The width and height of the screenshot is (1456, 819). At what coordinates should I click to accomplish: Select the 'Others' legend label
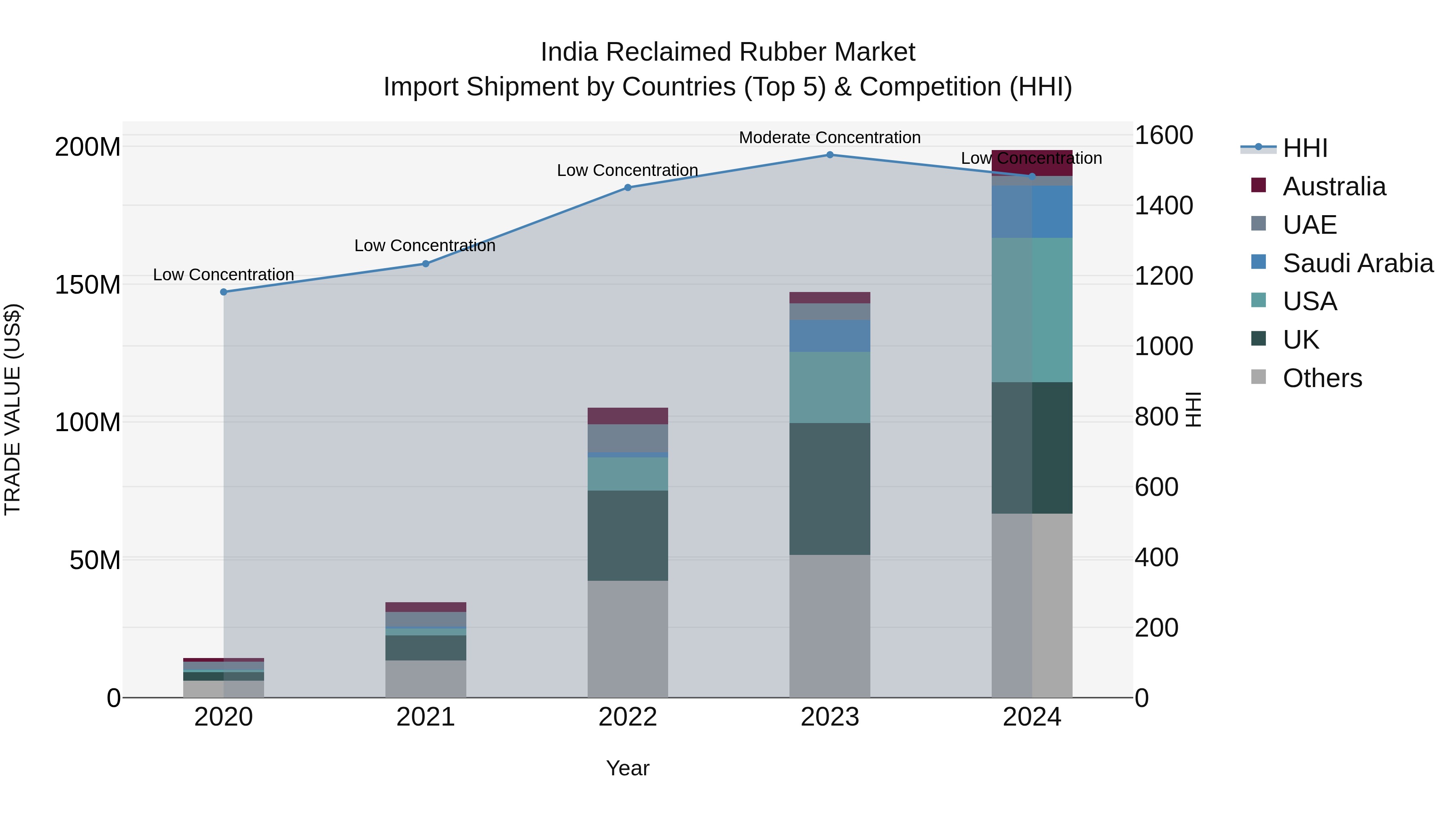click(1323, 378)
